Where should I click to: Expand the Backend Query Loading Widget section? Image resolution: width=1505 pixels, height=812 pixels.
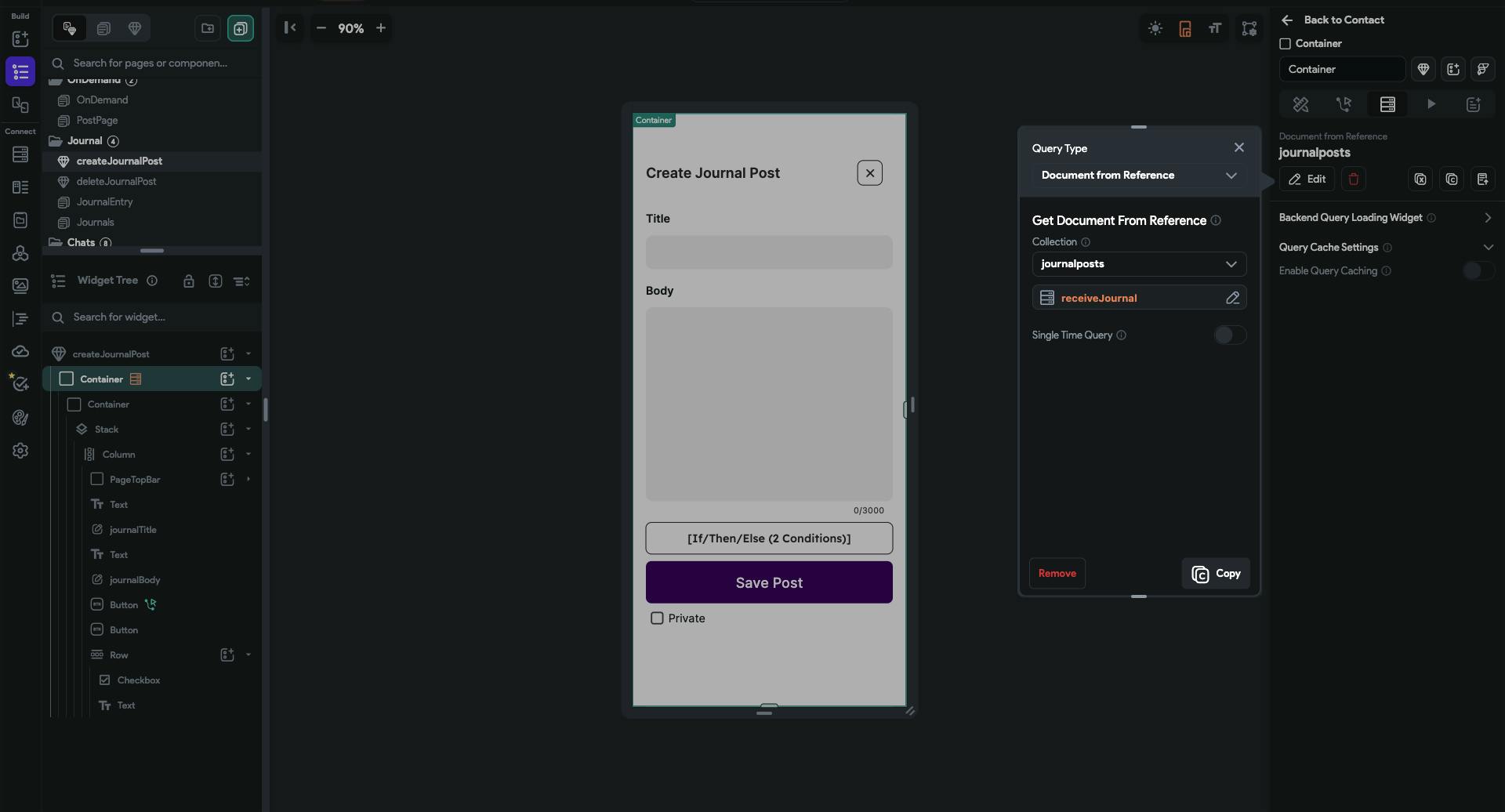(1488, 218)
